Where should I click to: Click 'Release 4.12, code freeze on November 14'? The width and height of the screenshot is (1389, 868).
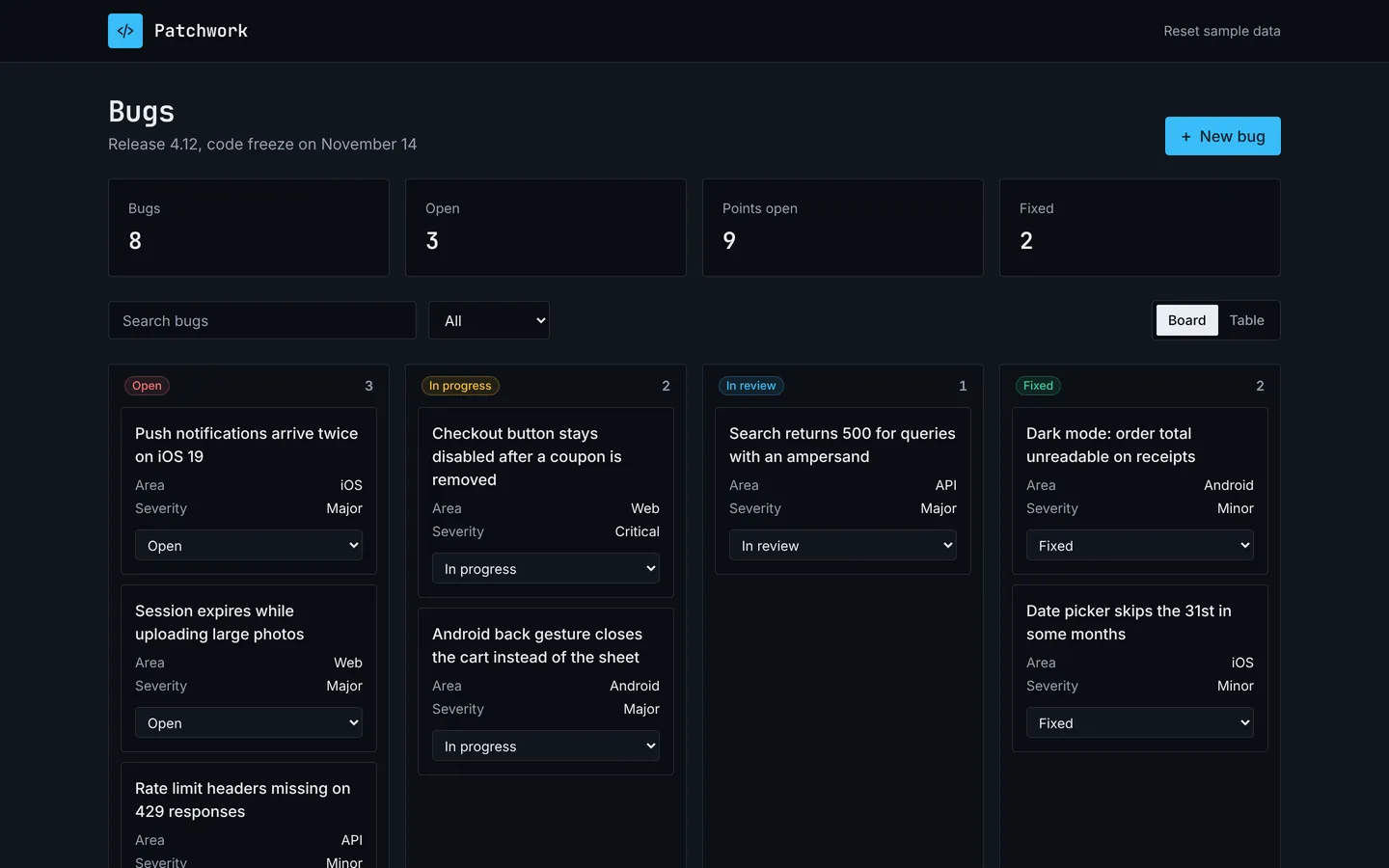click(x=262, y=144)
